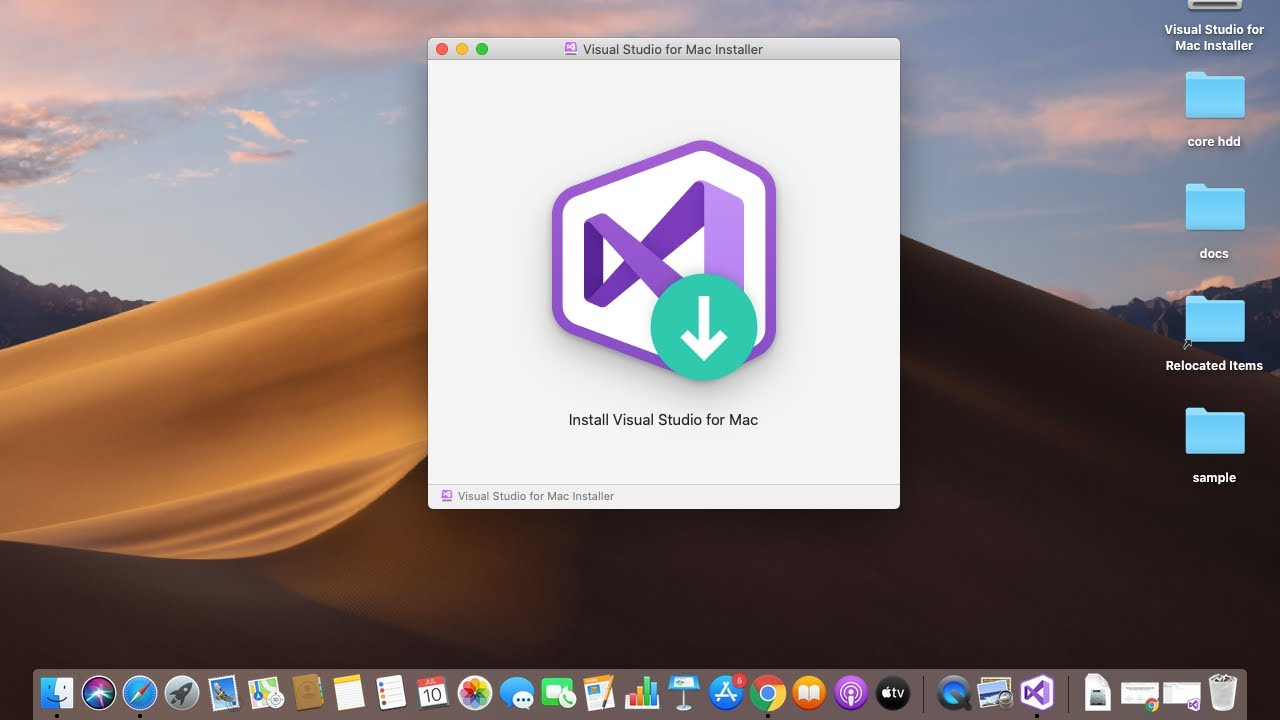This screenshot has height=720, width=1280.
Task: Open Finder from the Dock
Action: coord(57,692)
